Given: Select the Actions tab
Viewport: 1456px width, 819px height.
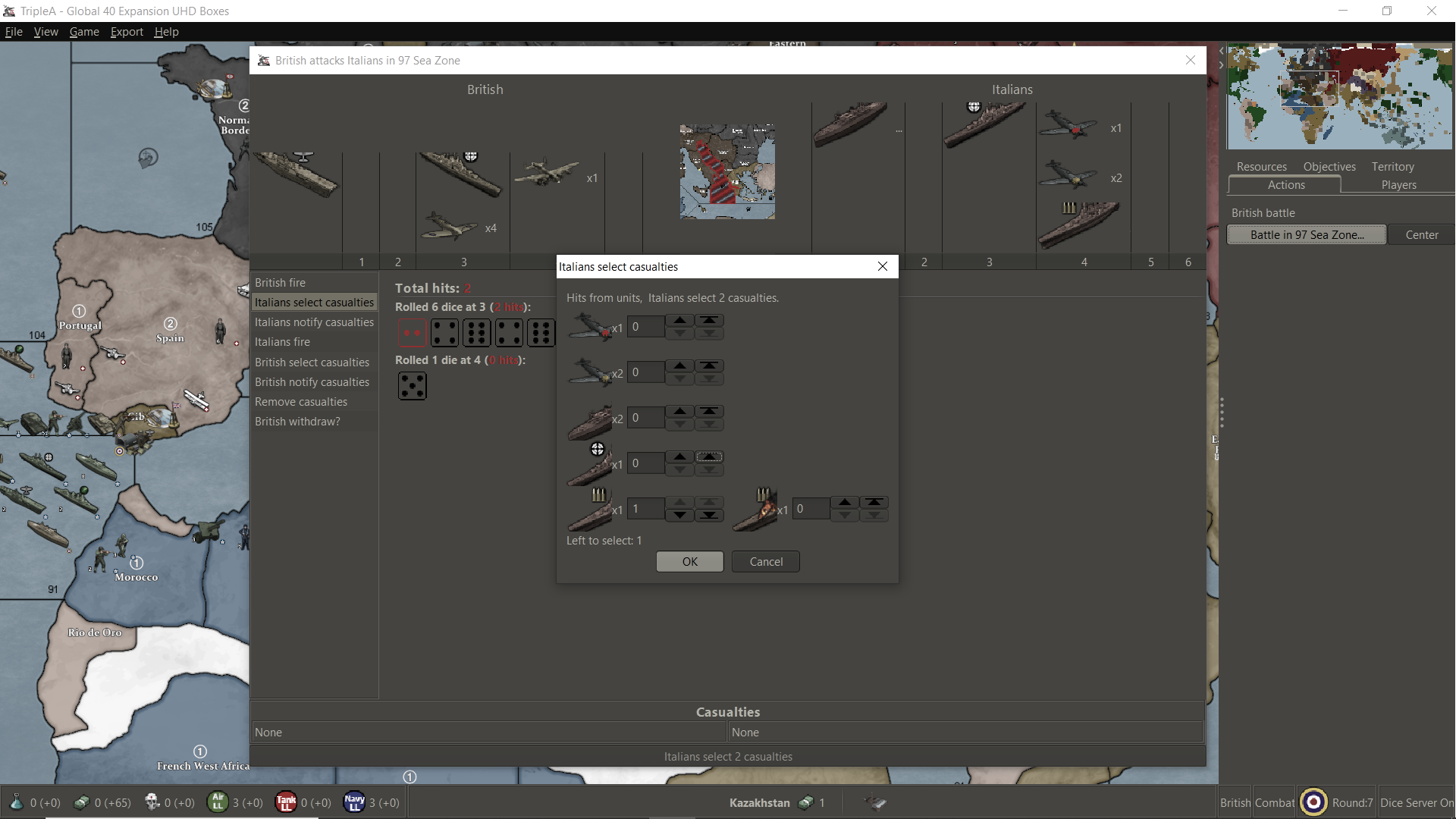Looking at the screenshot, I should click(x=1285, y=185).
